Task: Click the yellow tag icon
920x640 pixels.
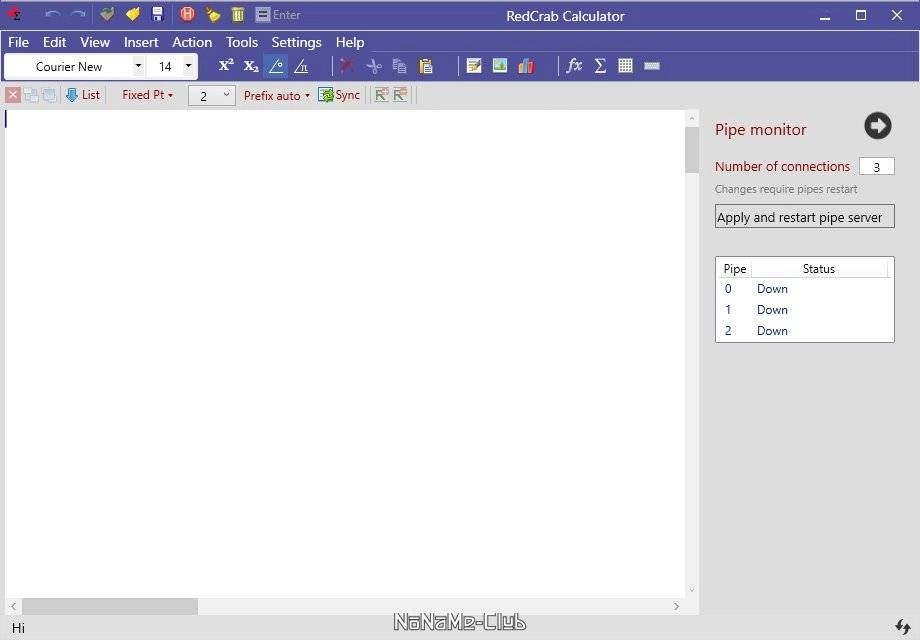Action: [133, 14]
